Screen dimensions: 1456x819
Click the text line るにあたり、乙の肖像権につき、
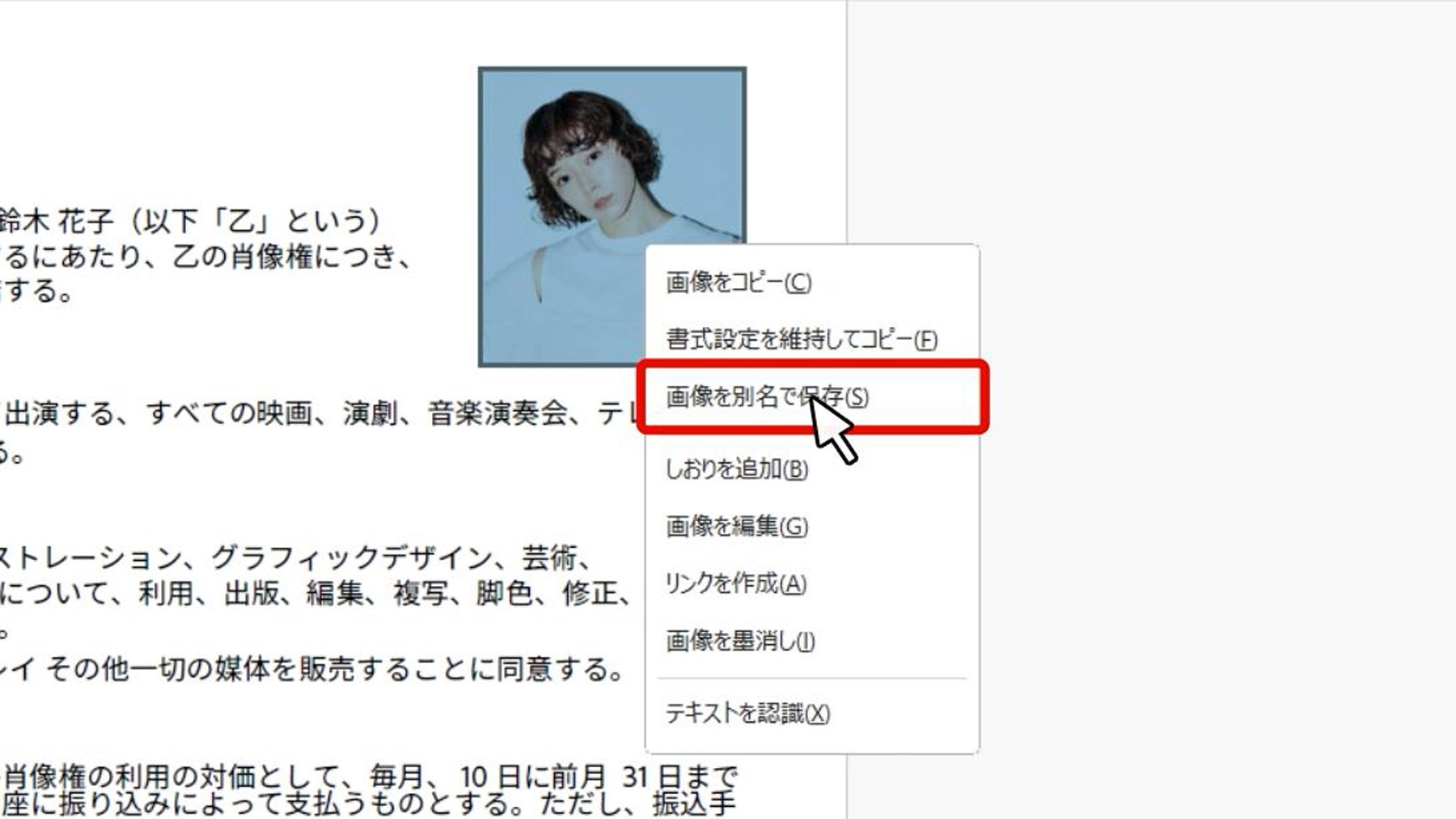pyautogui.click(x=206, y=257)
